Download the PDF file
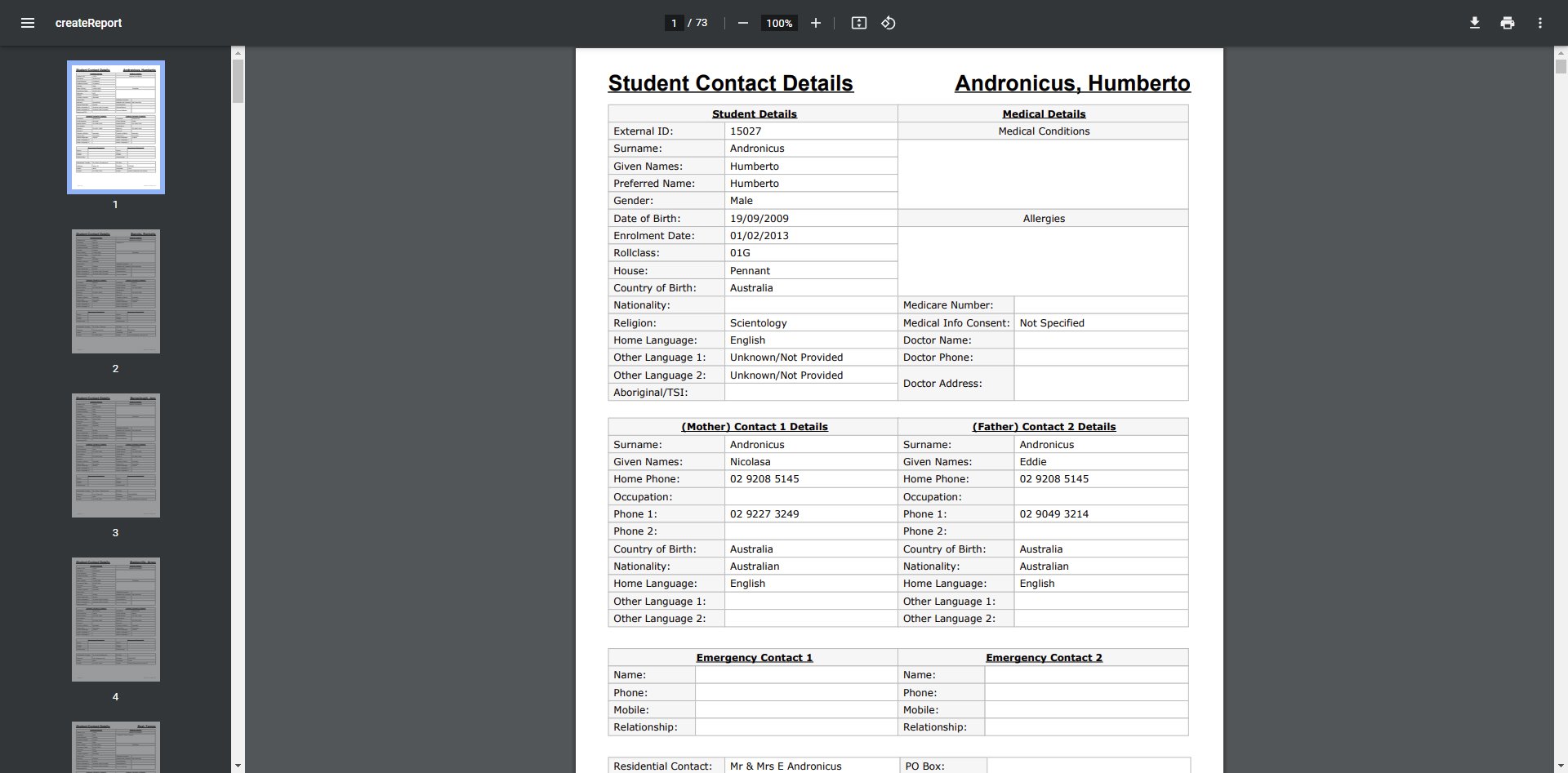Screen dimensions: 1568x773 (1474, 23)
